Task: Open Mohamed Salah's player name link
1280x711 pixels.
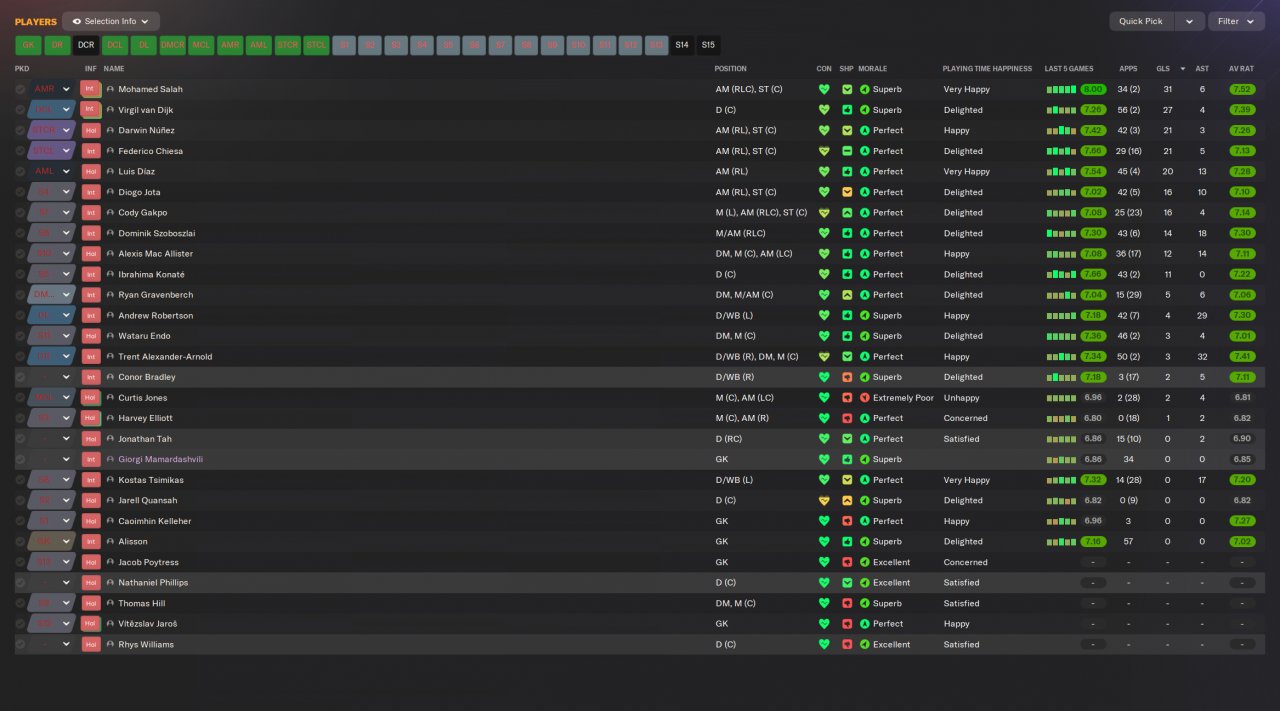Action: coord(150,89)
